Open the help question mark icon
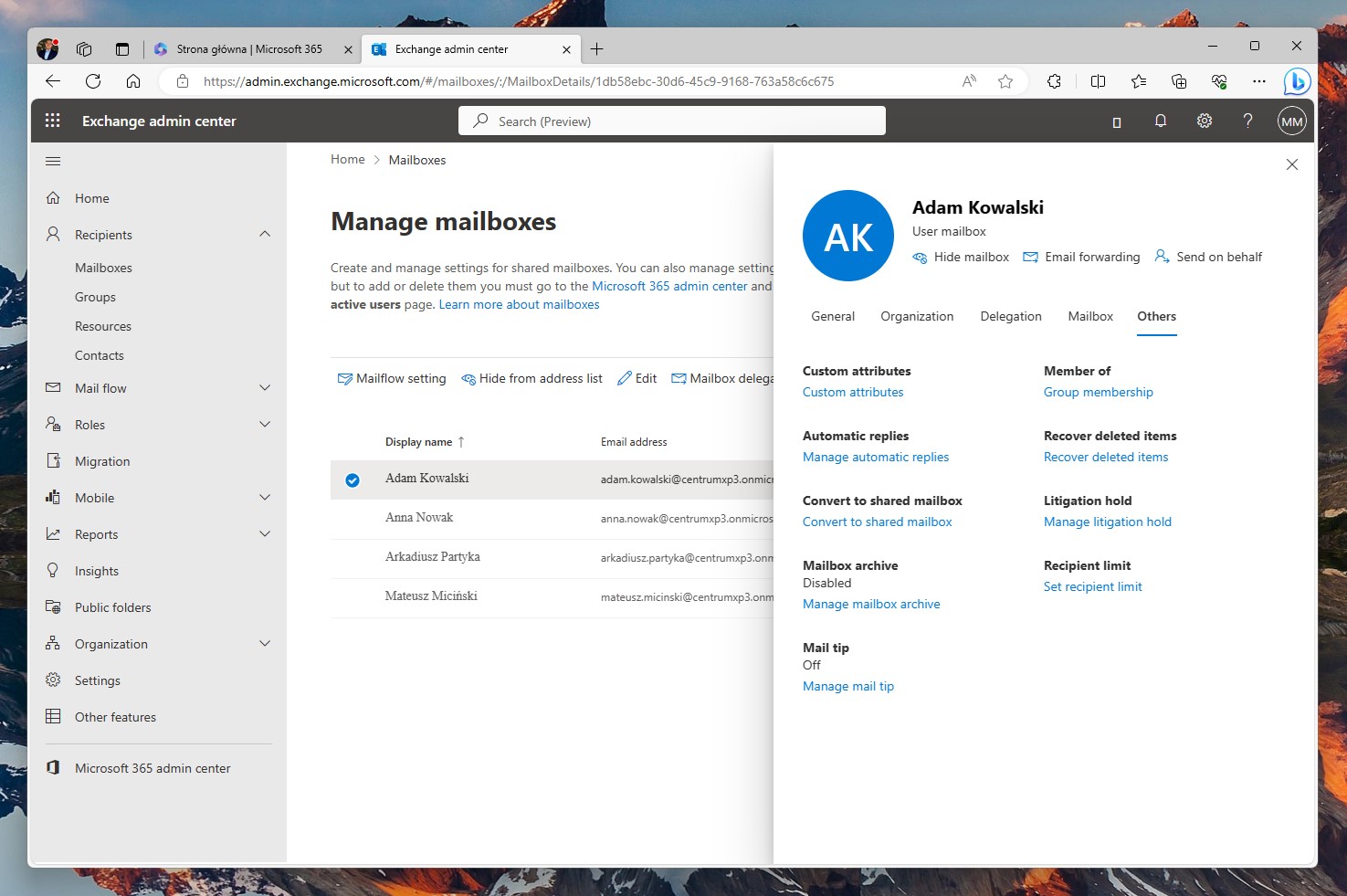 point(1247,121)
